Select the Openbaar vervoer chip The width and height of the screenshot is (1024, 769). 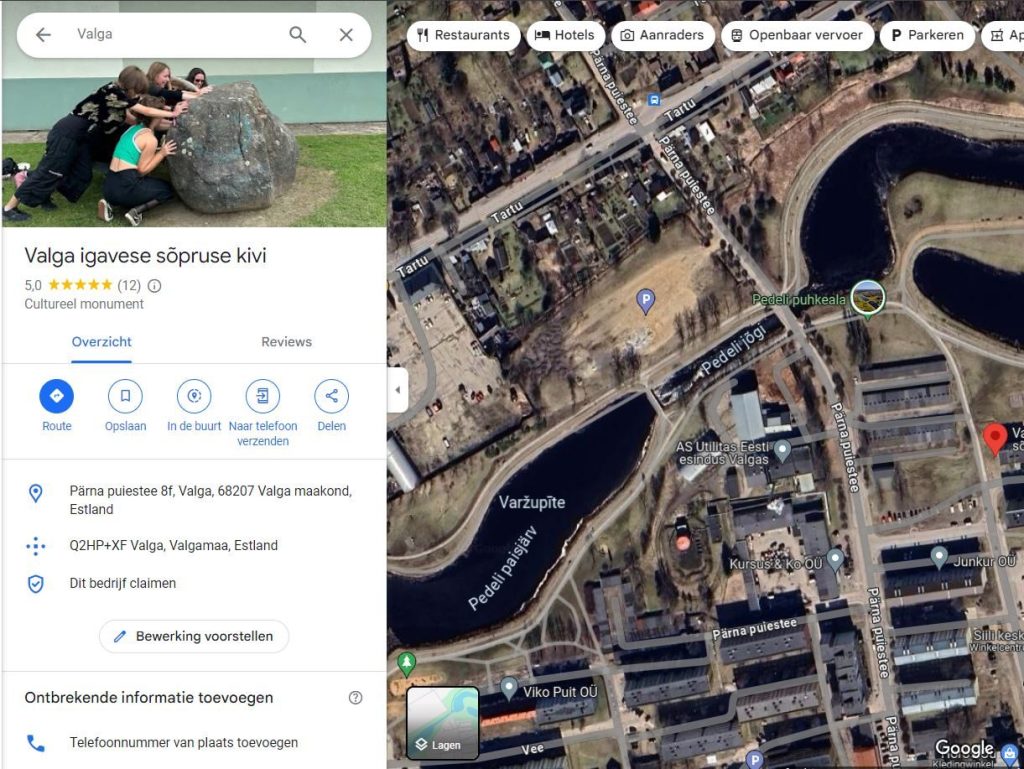(x=796, y=35)
